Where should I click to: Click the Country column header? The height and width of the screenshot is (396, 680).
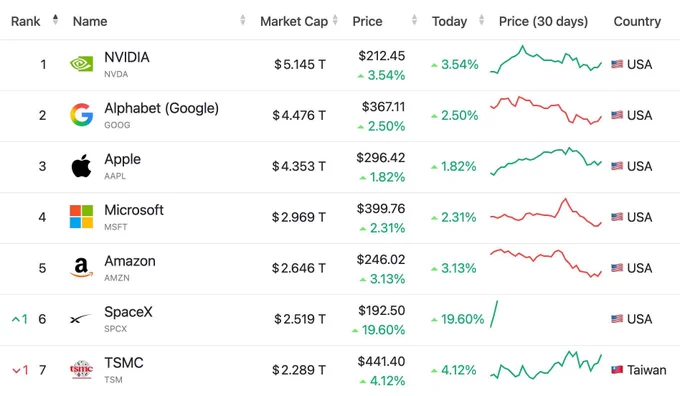point(637,21)
